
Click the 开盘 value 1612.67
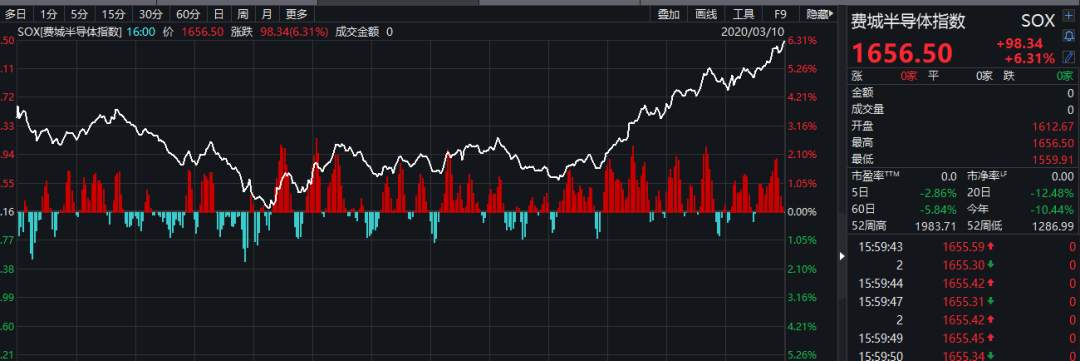(x=1053, y=127)
